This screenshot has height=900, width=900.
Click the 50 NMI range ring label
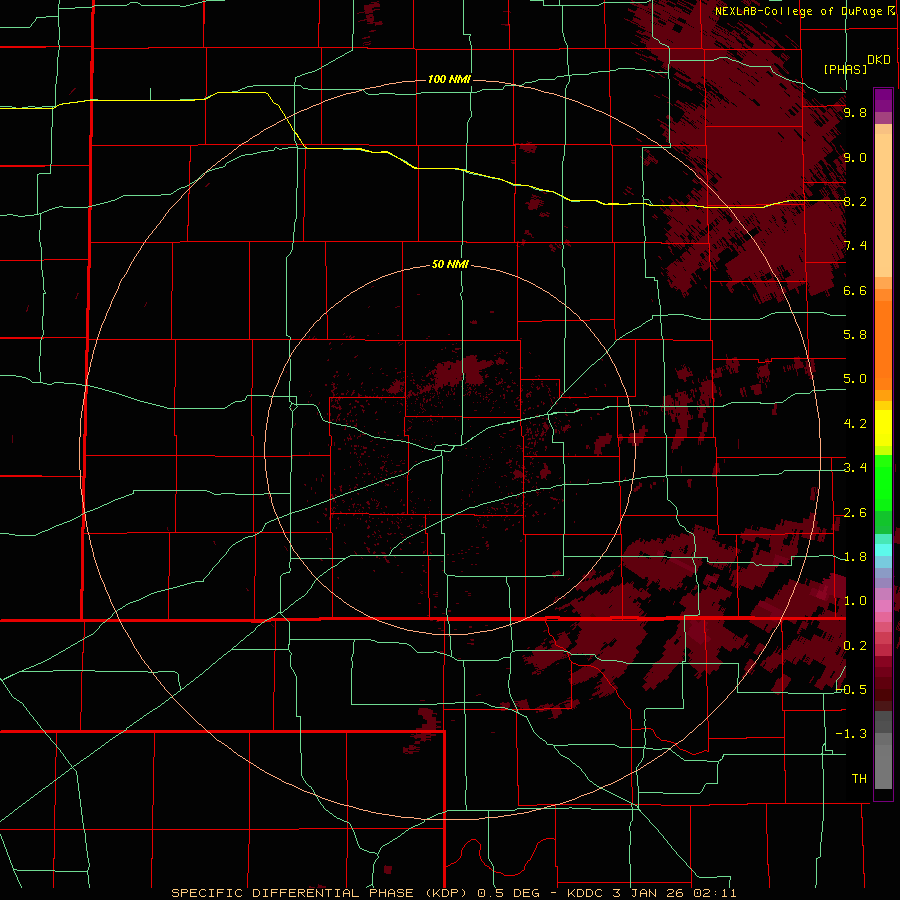tap(450, 264)
